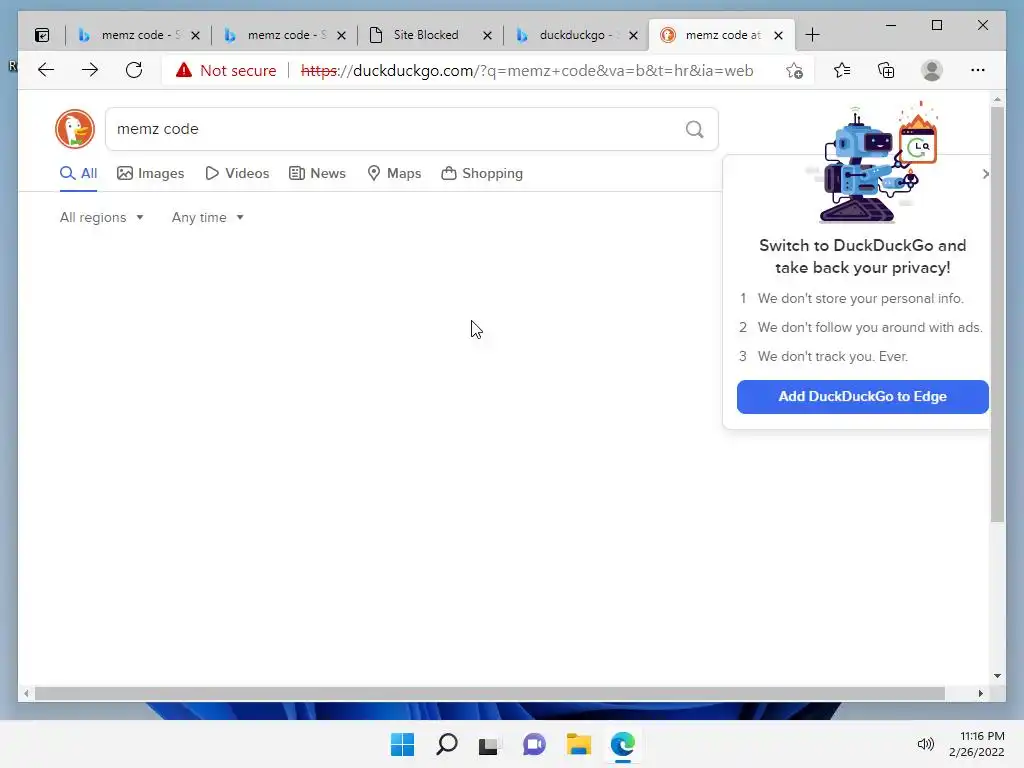Click the scroll left arrow
This screenshot has height=768, width=1024.
[x=26, y=694]
